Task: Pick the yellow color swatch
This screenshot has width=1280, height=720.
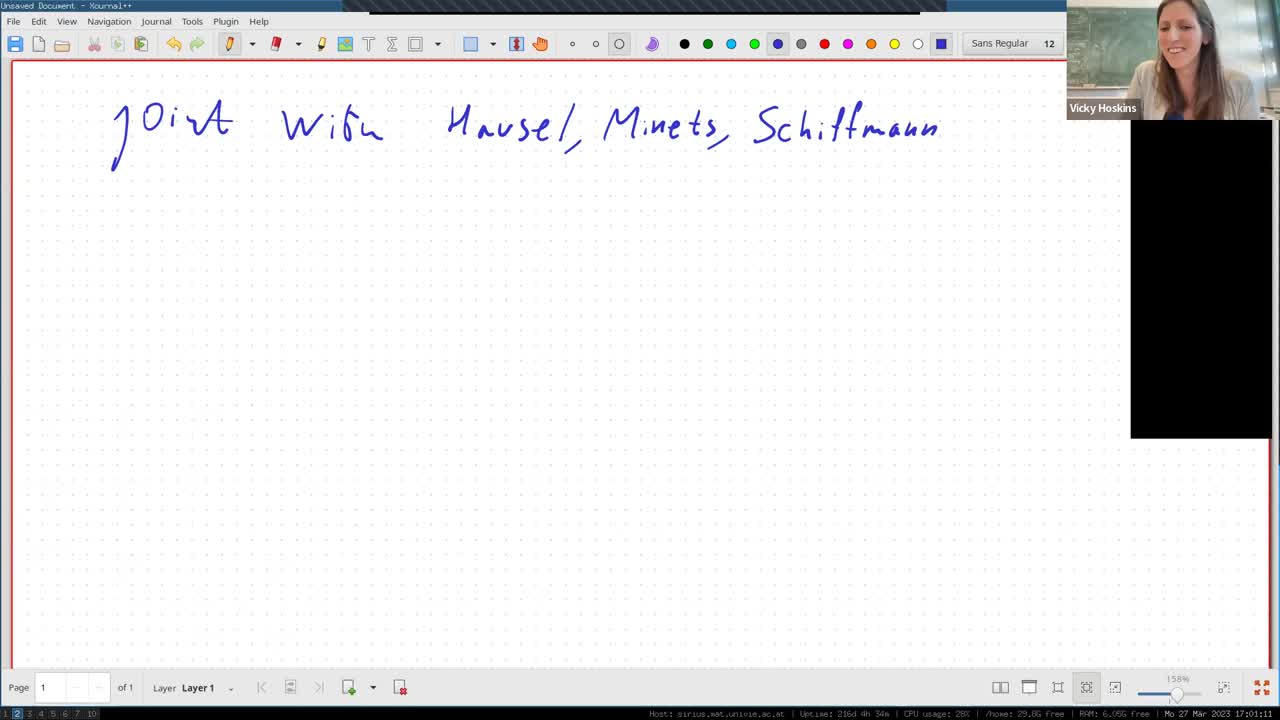Action: point(895,44)
